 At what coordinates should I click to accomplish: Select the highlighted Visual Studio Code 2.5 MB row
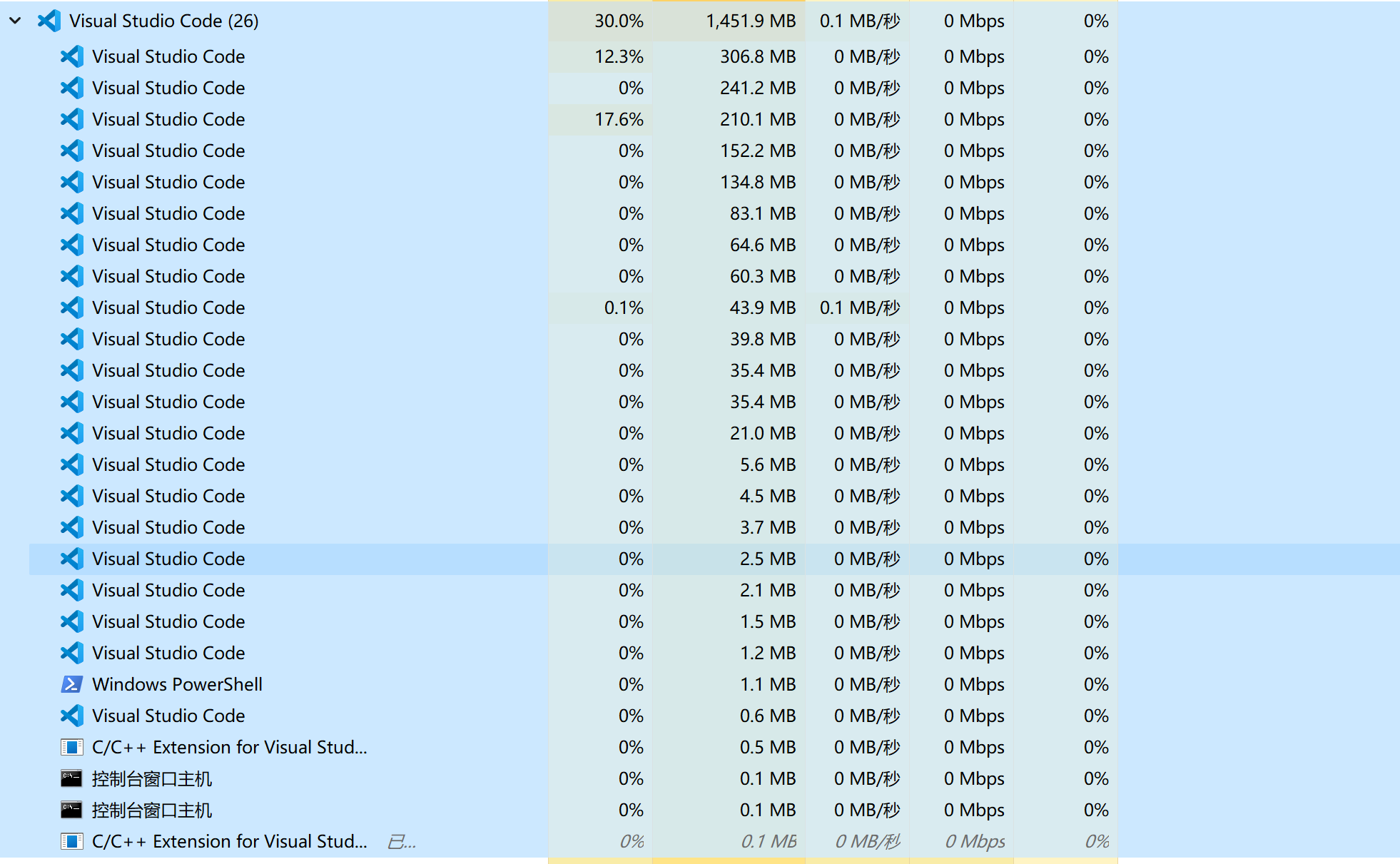click(x=168, y=559)
